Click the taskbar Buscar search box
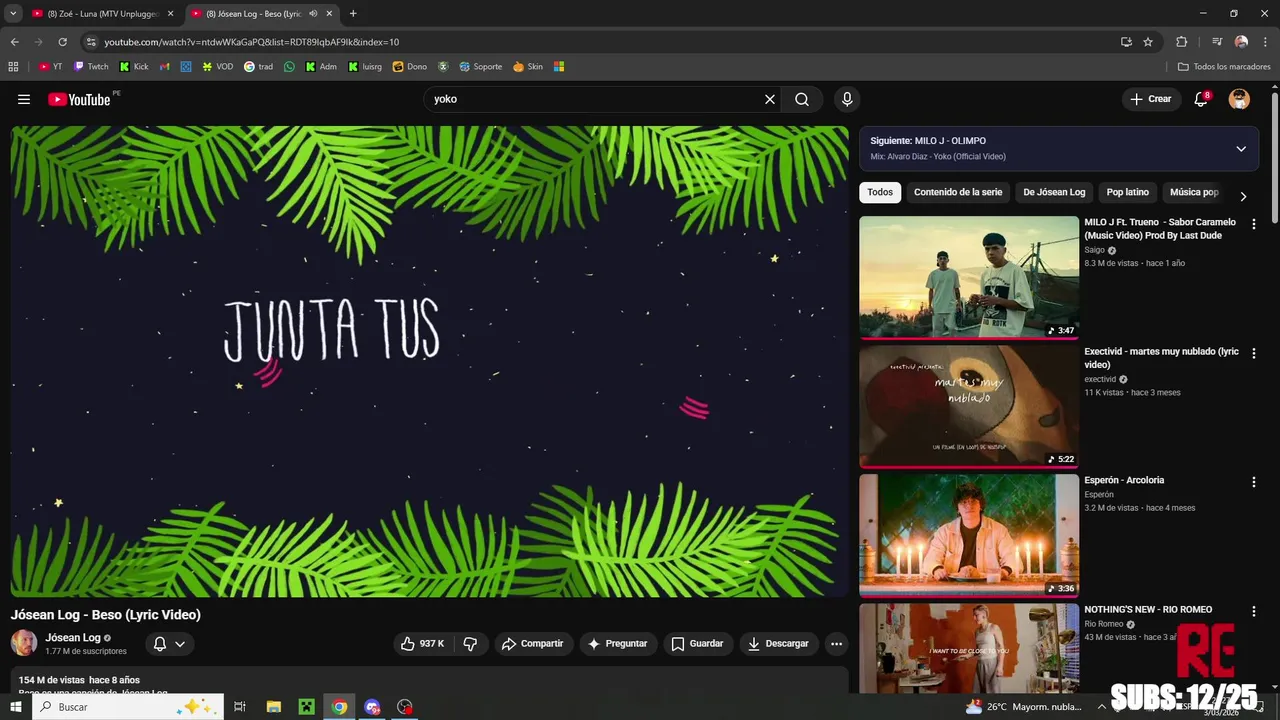Screen dimensions: 1280x720 (128, 706)
